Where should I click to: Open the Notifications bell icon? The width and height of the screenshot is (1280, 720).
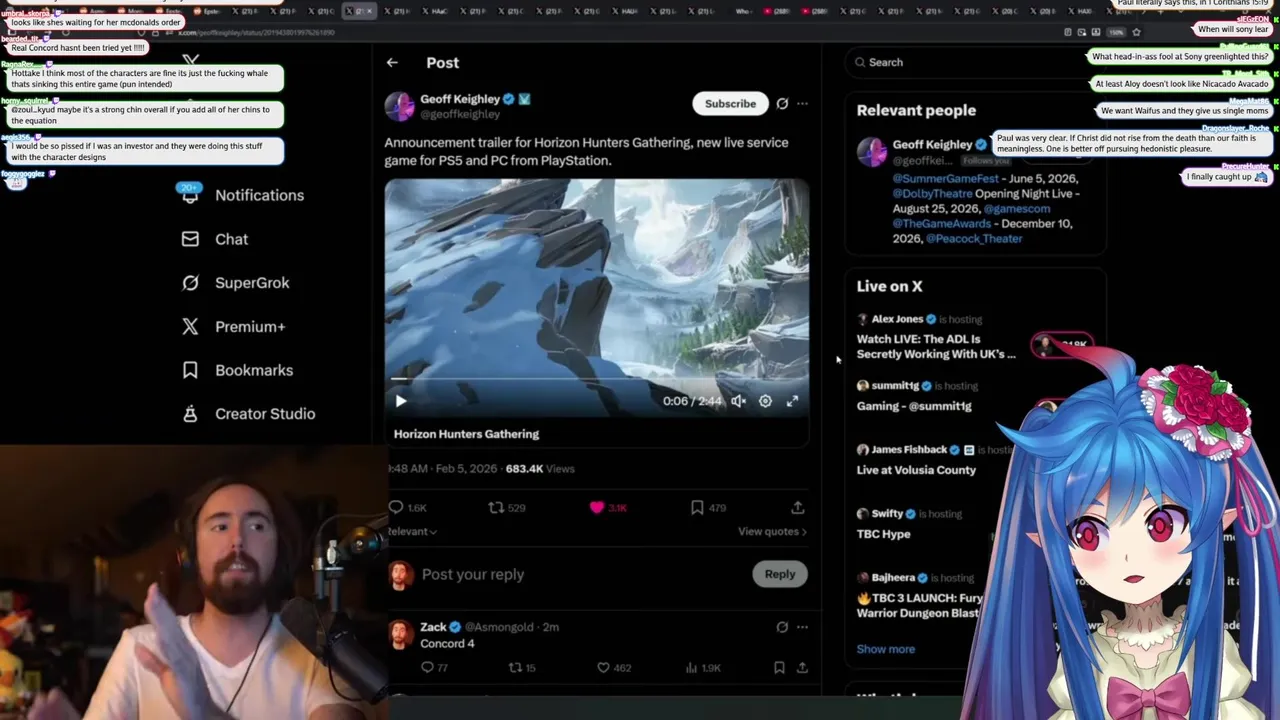click(x=190, y=195)
